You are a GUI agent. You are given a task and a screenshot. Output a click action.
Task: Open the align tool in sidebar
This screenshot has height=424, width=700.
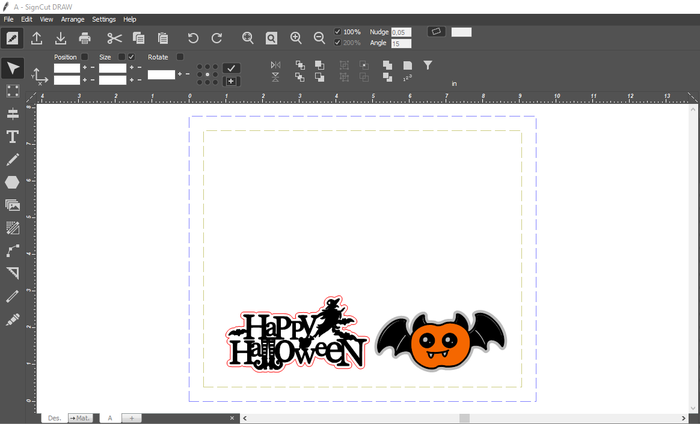coord(12,114)
